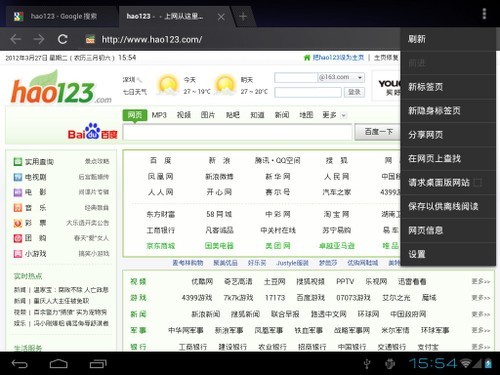This screenshot has width=500, height=375.
Task: Click the 彩票 sidebar icon
Action: click(18, 223)
